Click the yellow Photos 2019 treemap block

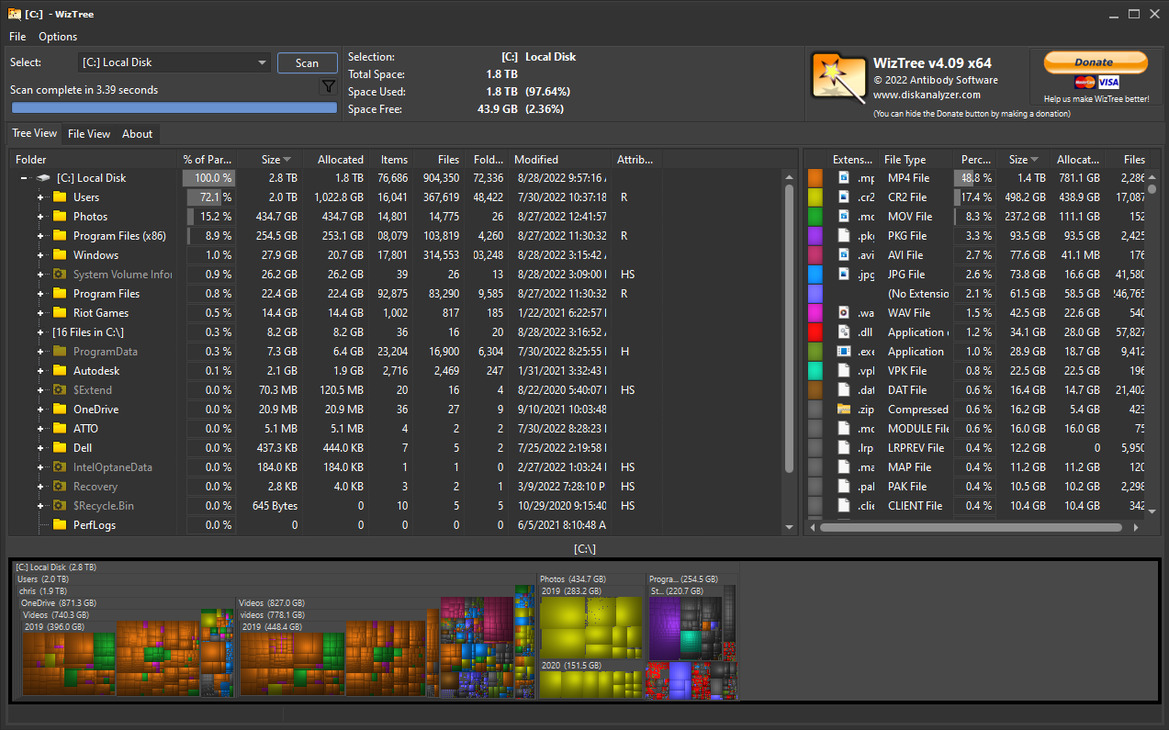[590, 627]
